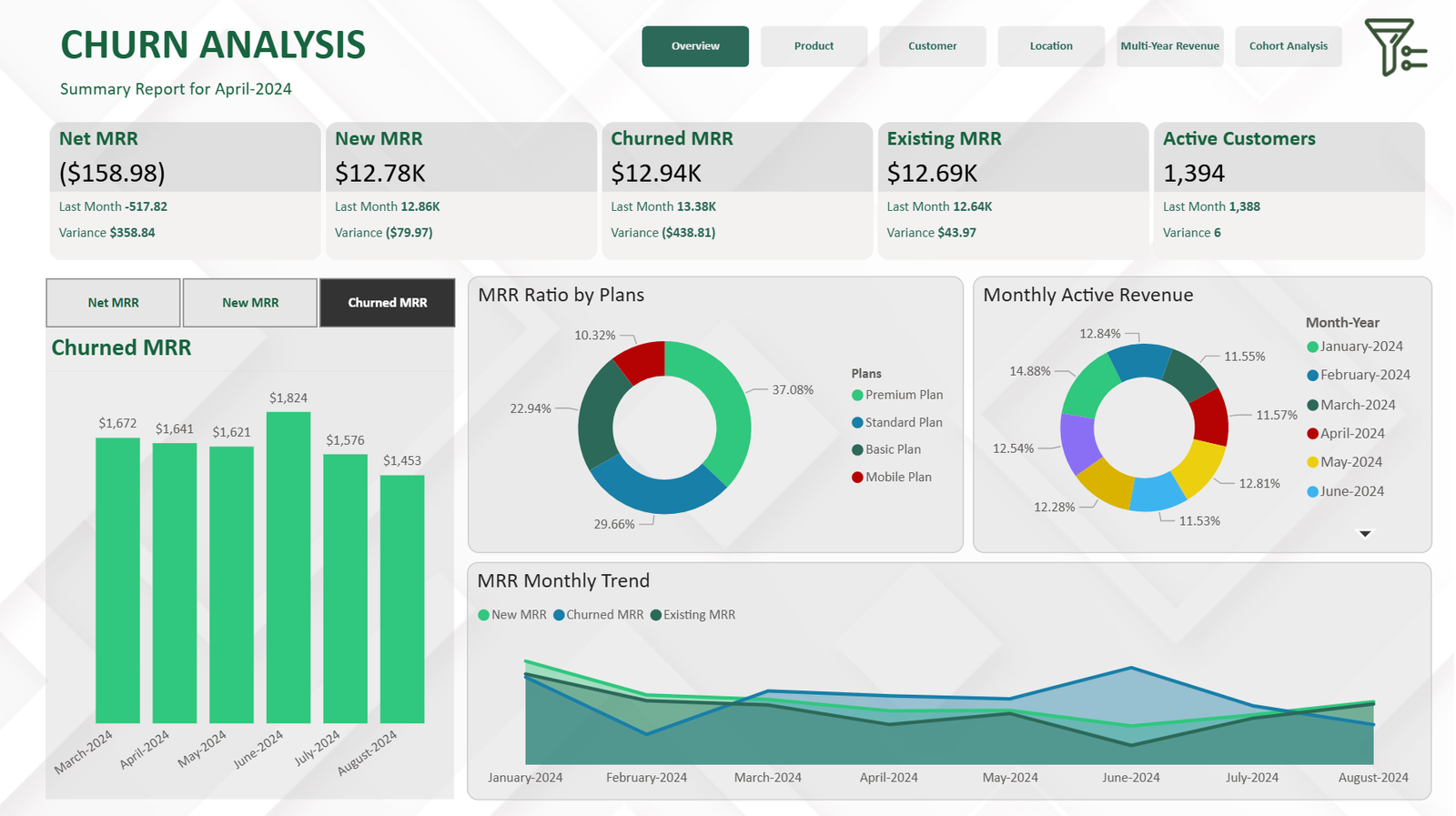
Task: Click the Standard Plan legend dot
Action: click(x=857, y=422)
